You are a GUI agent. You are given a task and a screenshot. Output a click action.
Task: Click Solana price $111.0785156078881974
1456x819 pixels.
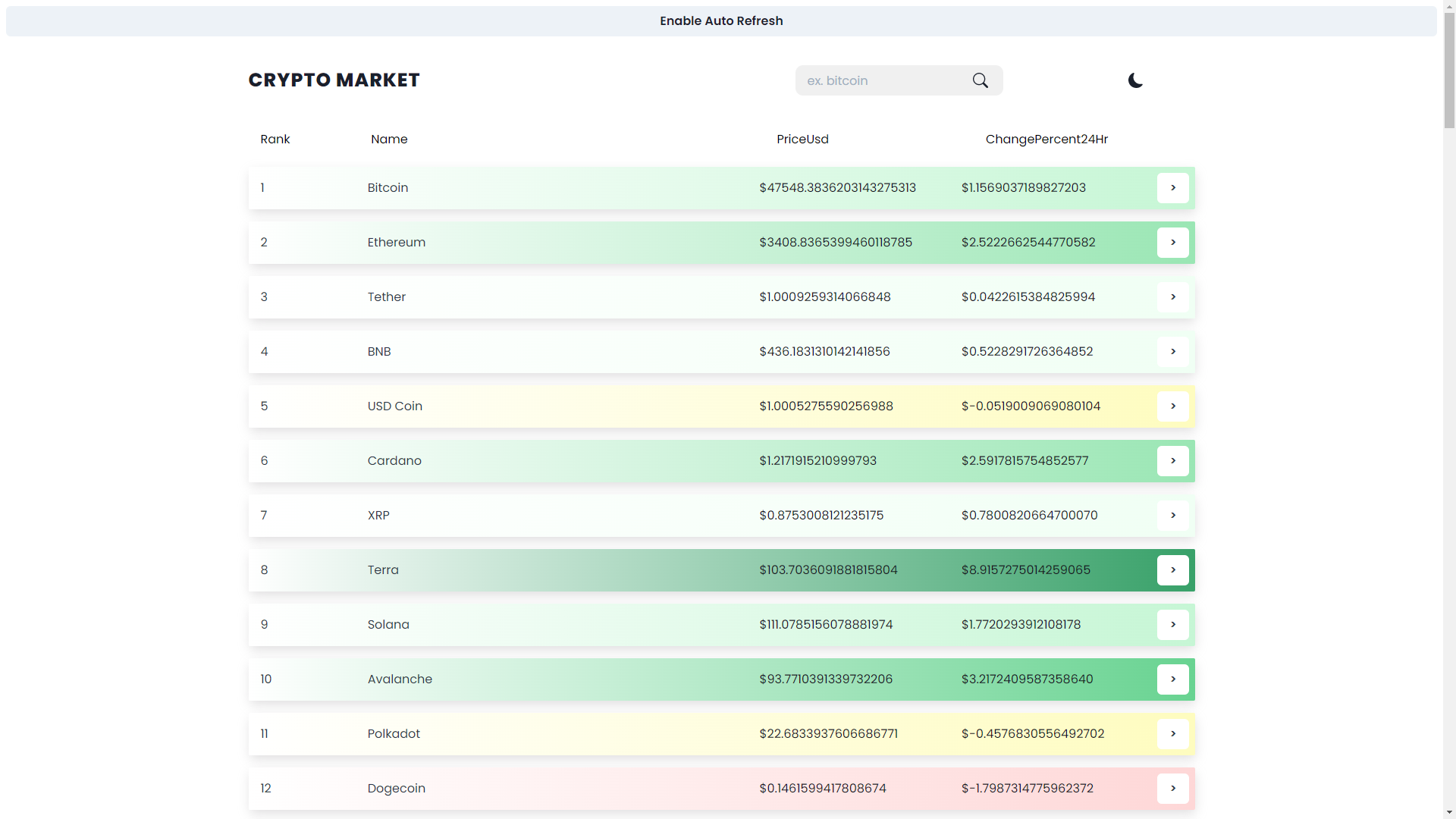826,625
